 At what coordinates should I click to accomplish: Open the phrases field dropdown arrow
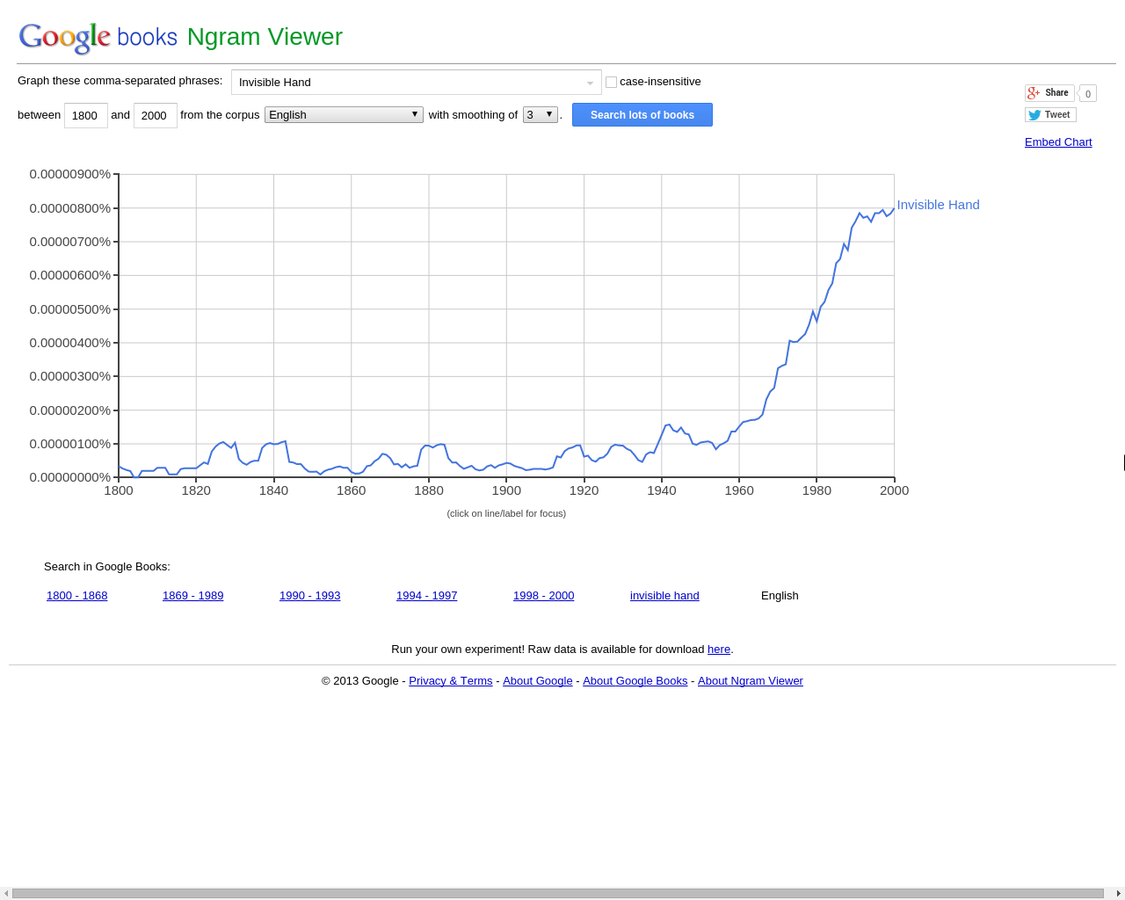coord(590,83)
